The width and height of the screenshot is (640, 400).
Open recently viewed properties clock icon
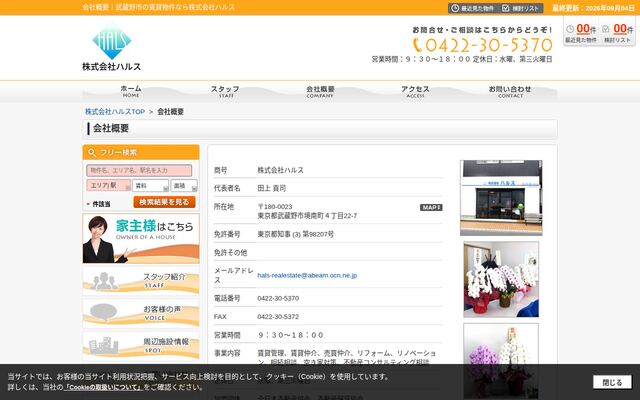coord(455,8)
